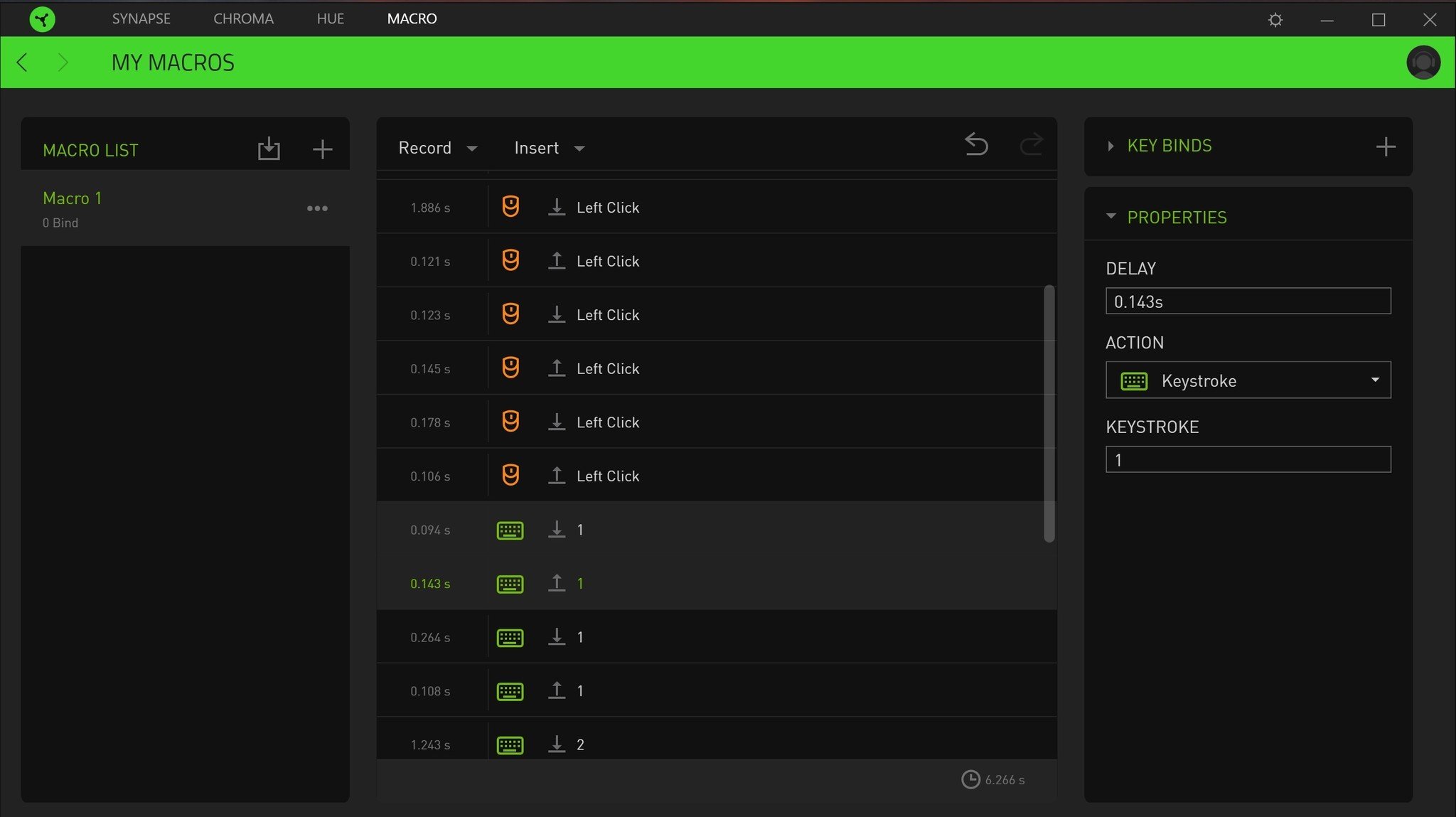Click the add macro plus button
This screenshot has width=1456, height=817.
pos(323,149)
